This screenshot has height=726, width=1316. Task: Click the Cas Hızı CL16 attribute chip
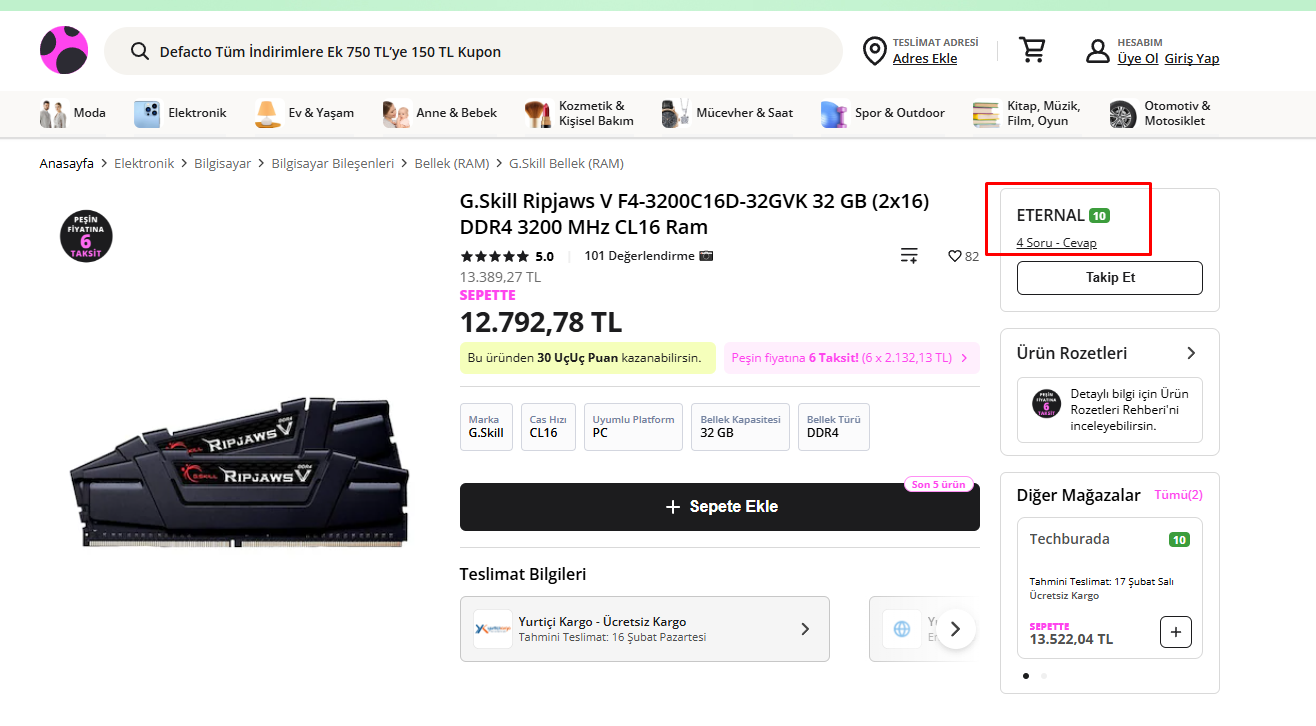pyautogui.click(x=548, y=427)
